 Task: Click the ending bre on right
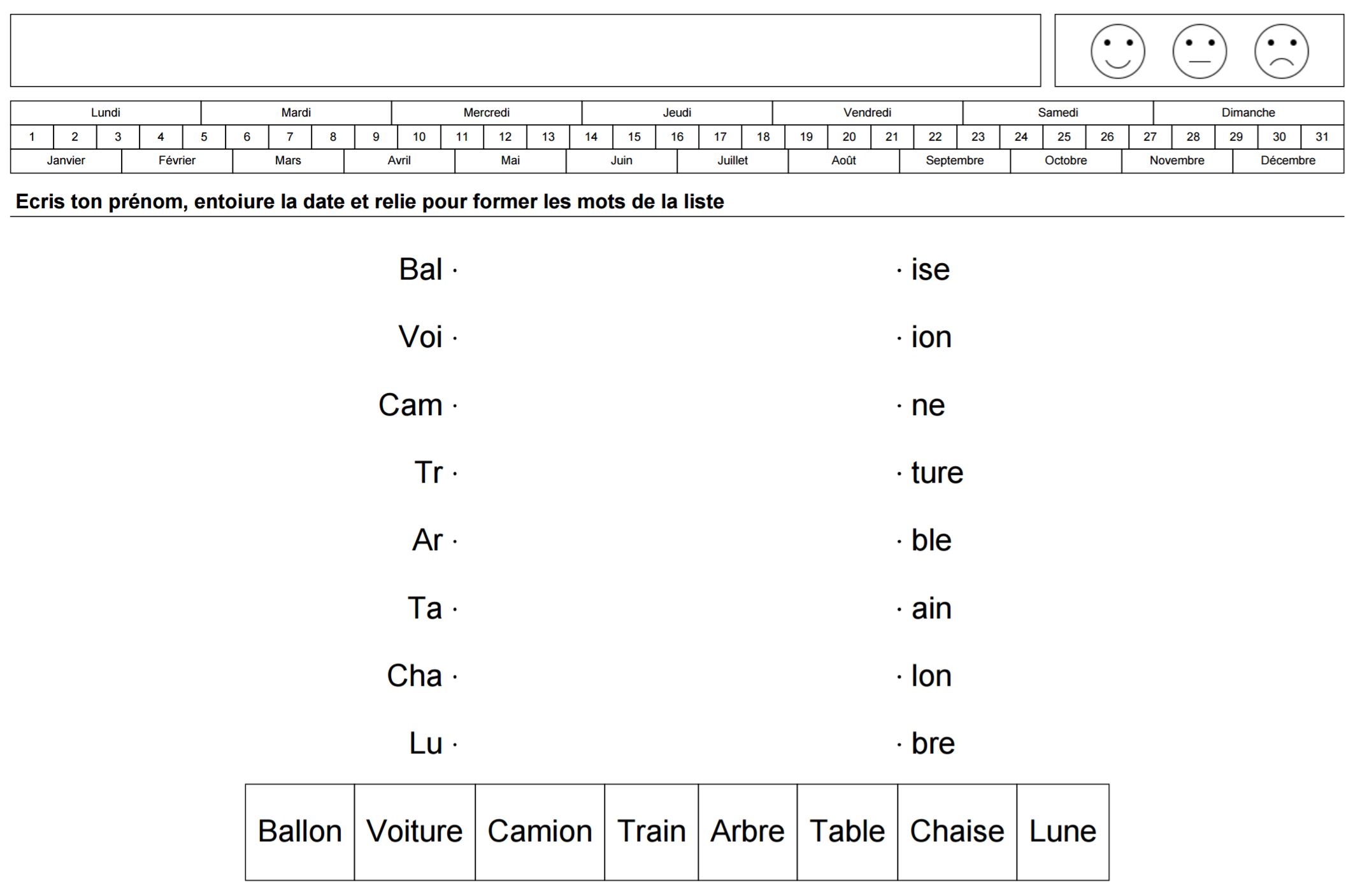(933, 743)
